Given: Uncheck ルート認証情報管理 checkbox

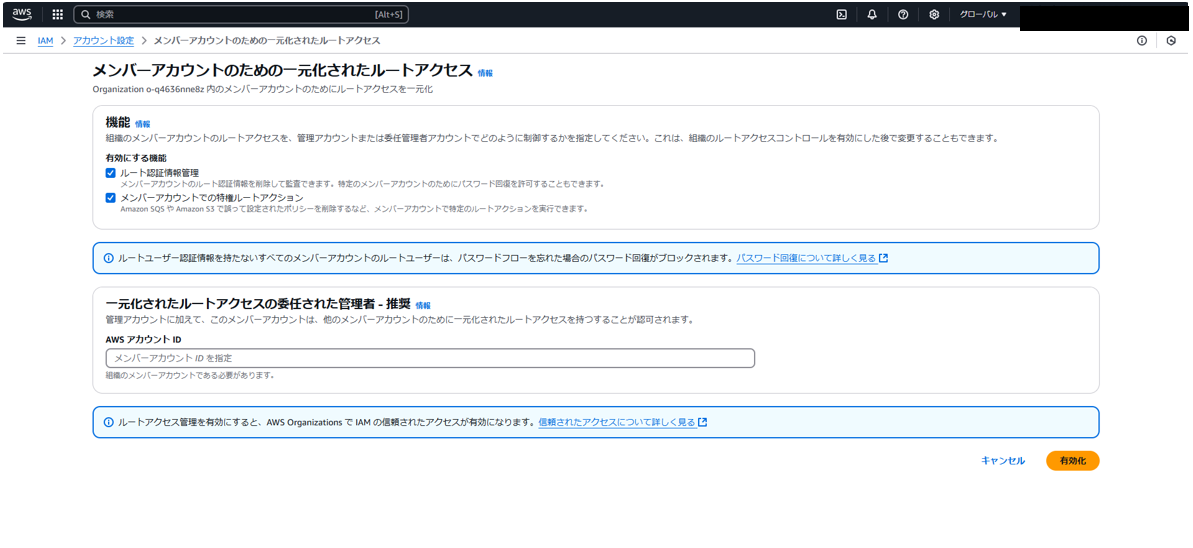Looking at the screenshot, I should pyautogui.click(x=110, y=173).
